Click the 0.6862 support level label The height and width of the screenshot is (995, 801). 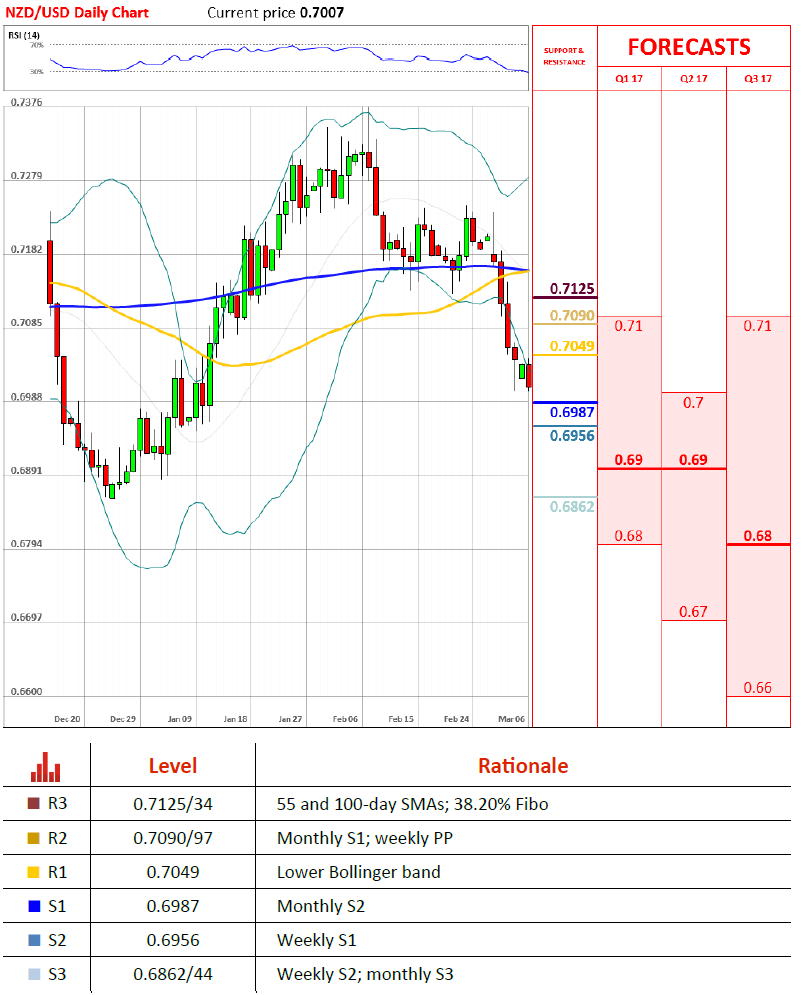point(572,506)
